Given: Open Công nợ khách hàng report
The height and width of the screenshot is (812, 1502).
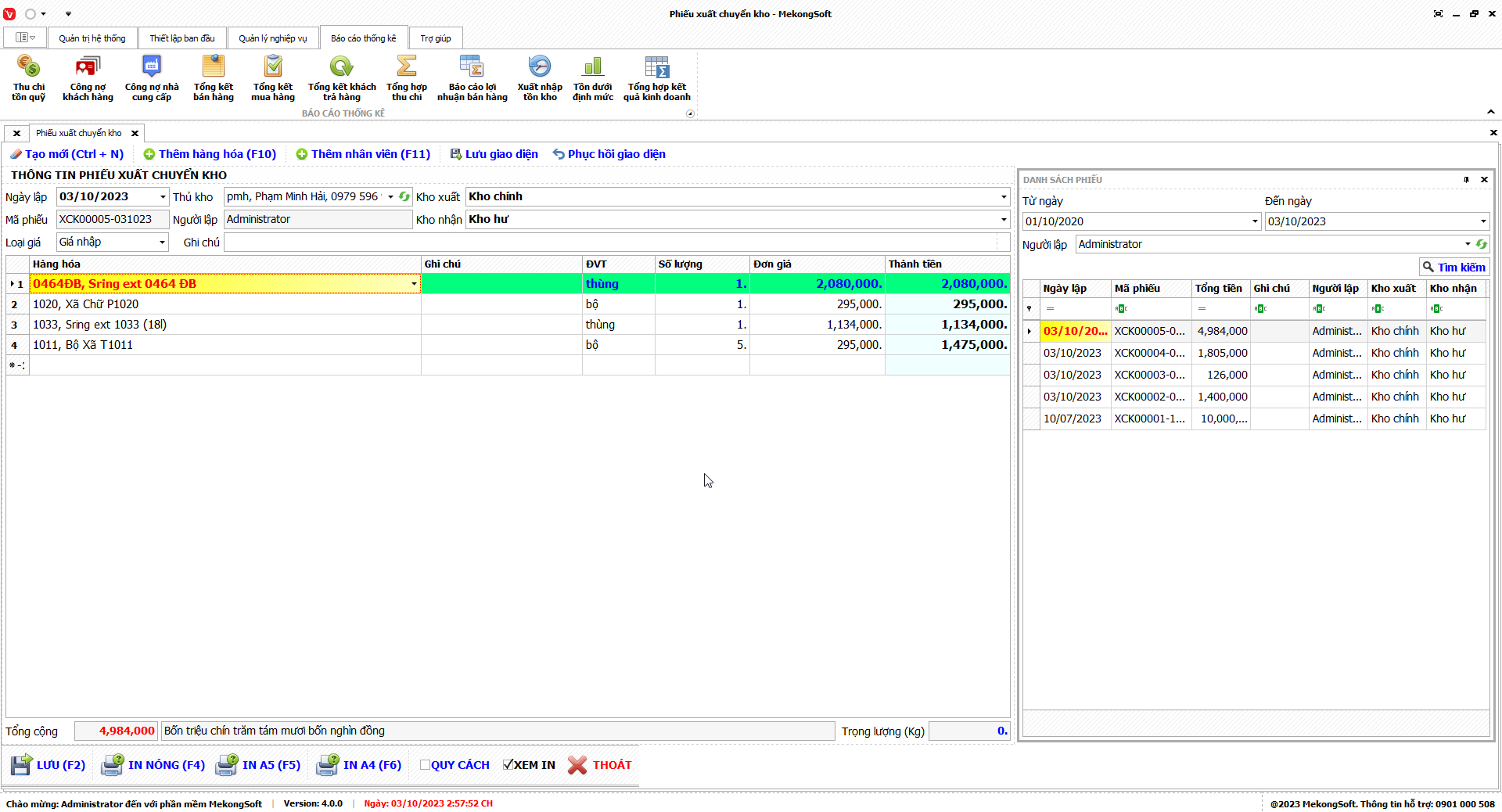Looking at the screenshot, I should (x=88, y=78).
